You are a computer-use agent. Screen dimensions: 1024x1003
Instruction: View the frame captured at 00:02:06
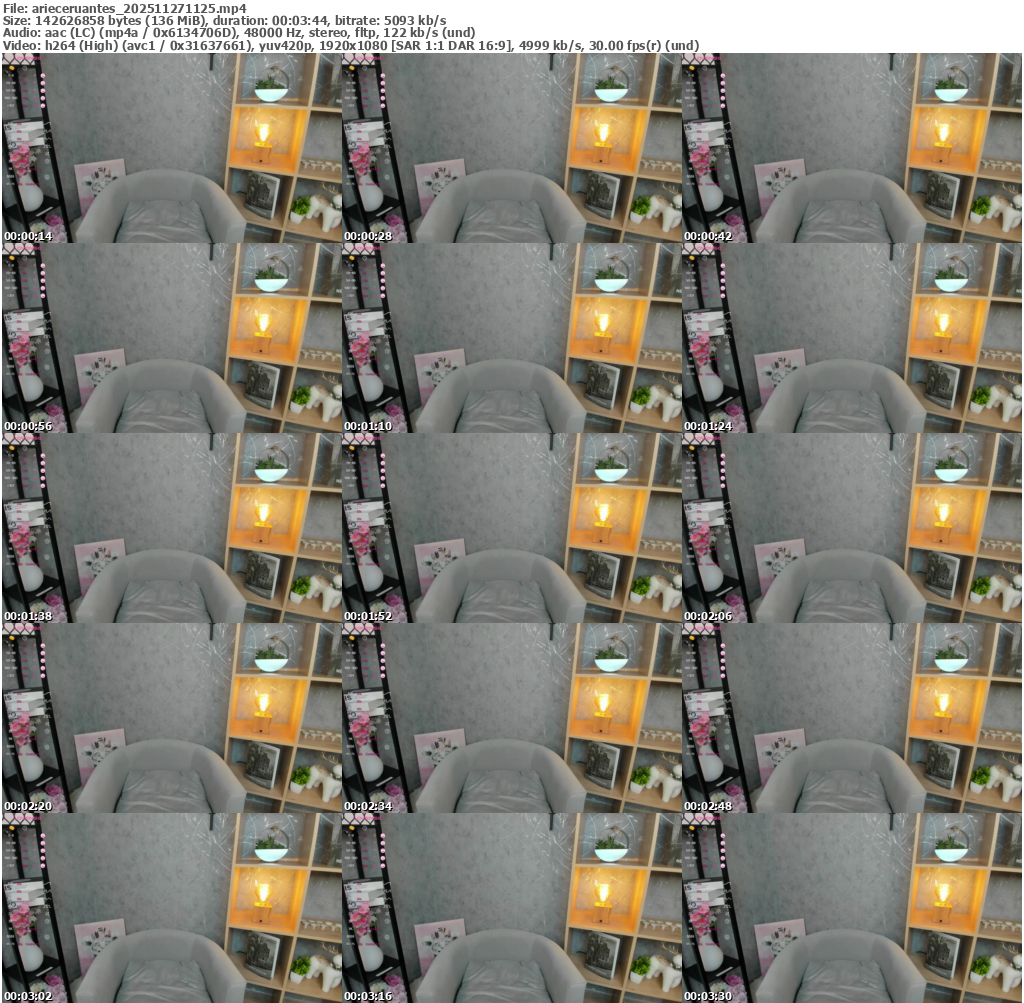[852, 528]
